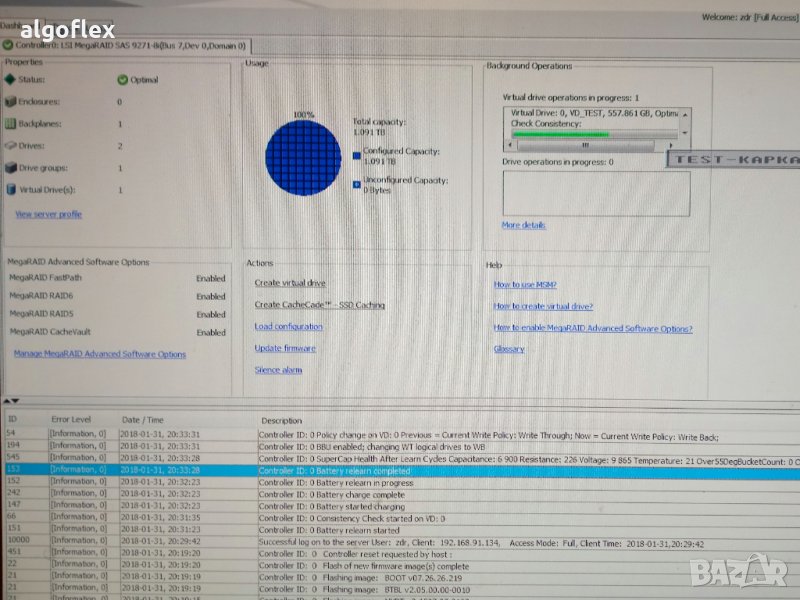Click the Virtual Drive(s) cylinder icon
The width and height of the screenshot is (800, 600).
click(10, 189)
